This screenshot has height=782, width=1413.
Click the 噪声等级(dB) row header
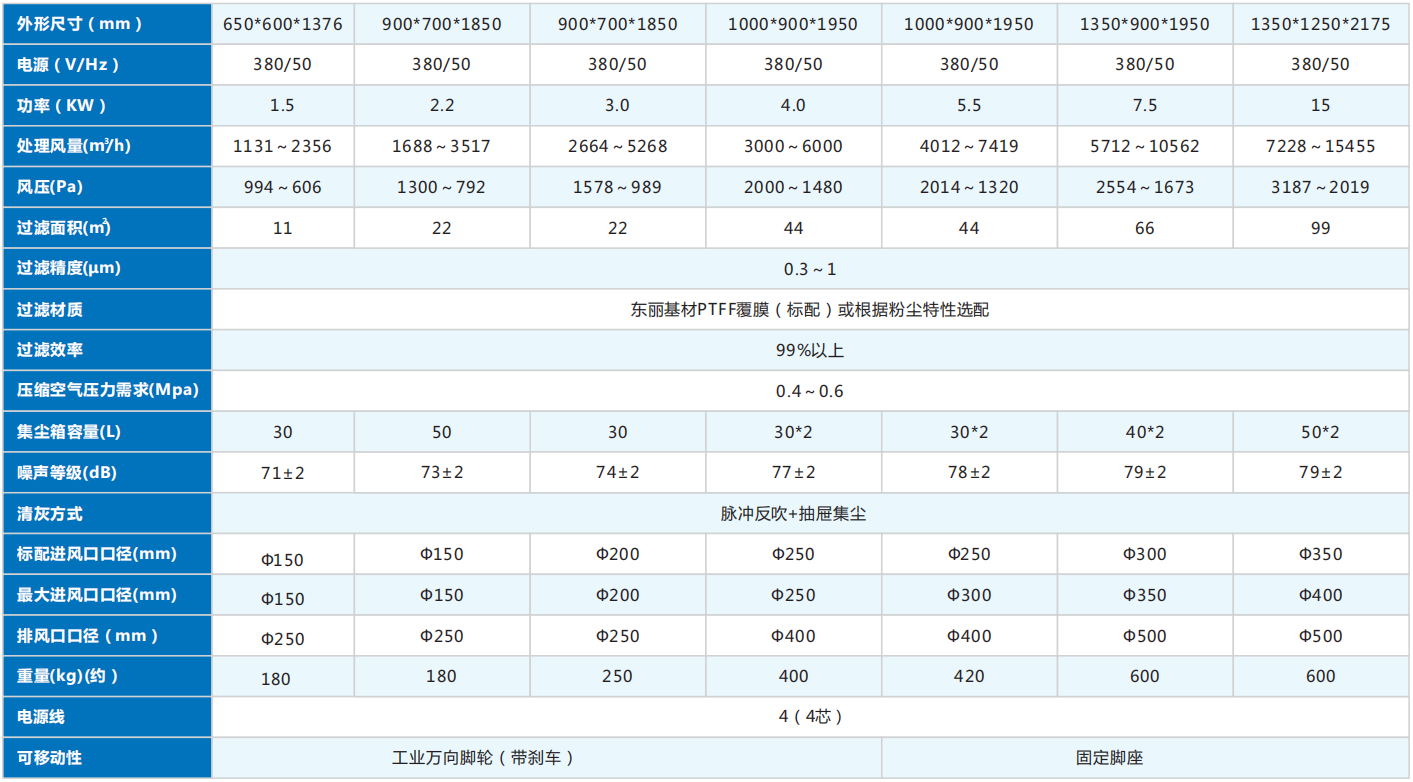coord(106,473)
